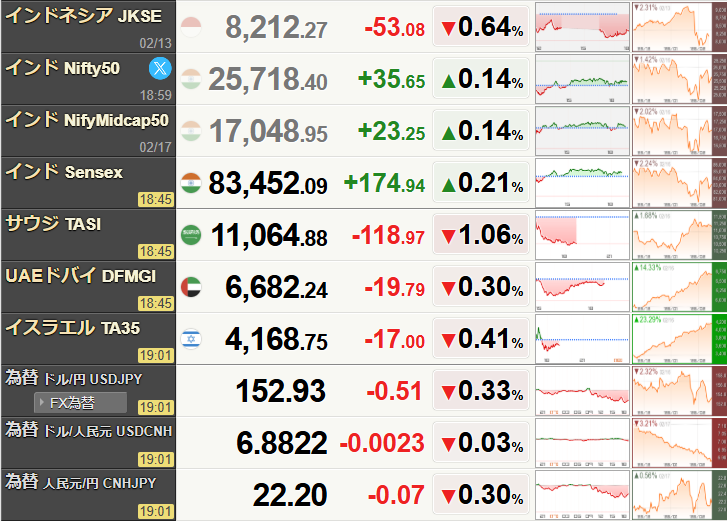Image resolution: width=727 pixels, height=521 pixels.
Task: Open the インド NifyMidcap50 index link
Action: (87, 120)
